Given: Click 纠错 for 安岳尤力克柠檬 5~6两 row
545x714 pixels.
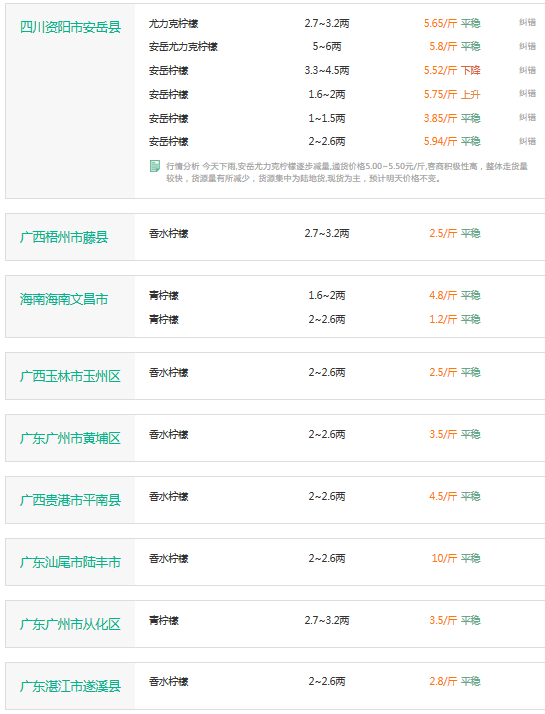Looking at the screenshot, I should pos(527,46).
